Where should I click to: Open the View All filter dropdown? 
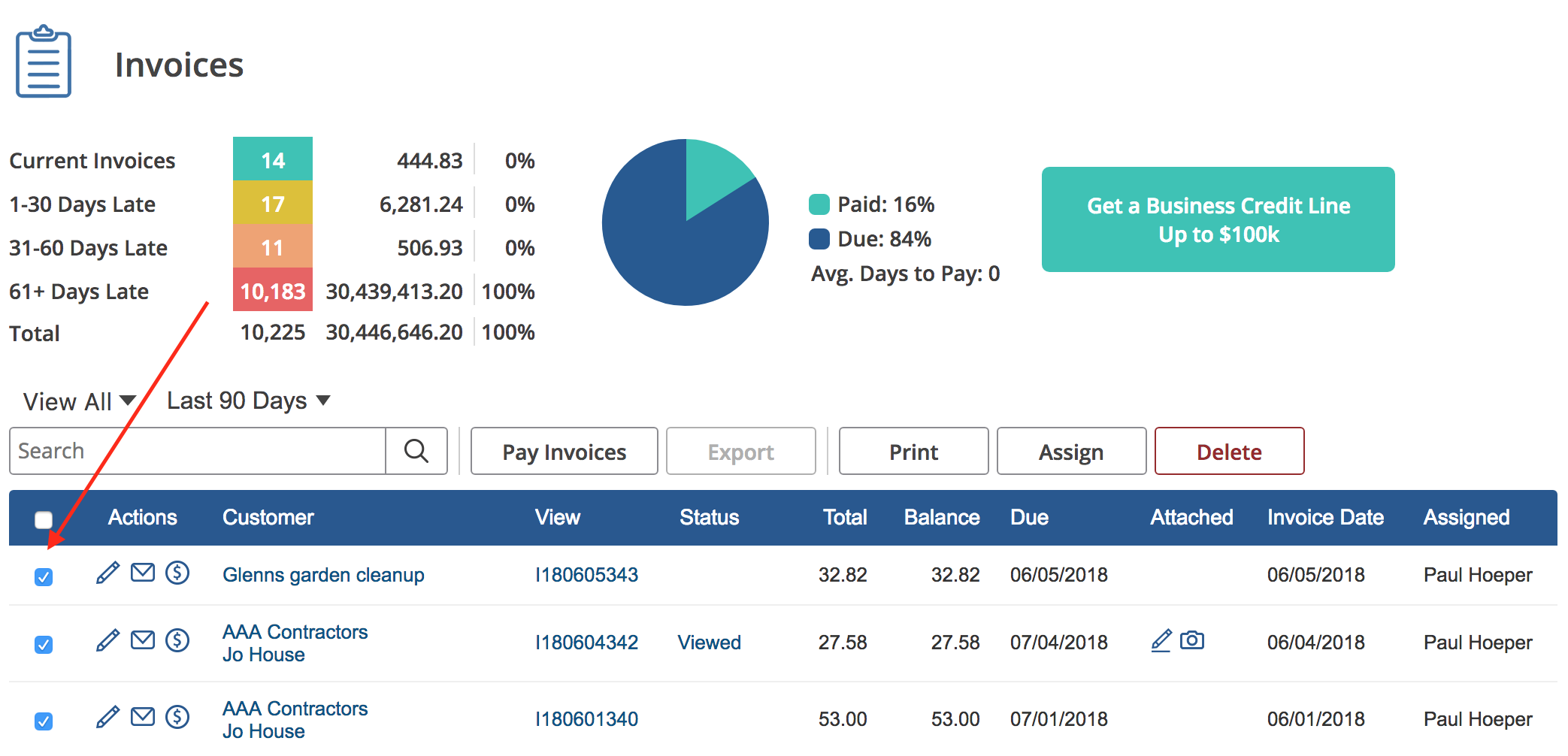79,401
